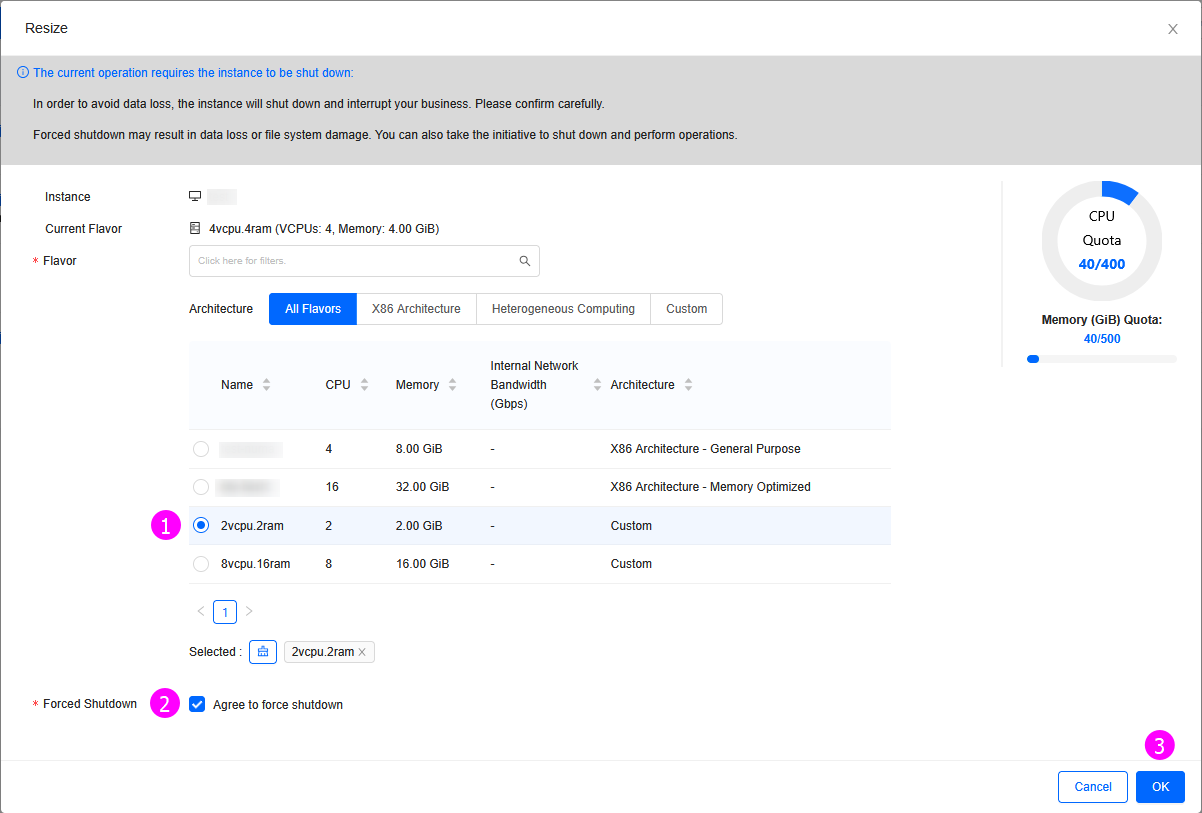The image size is (1202, 813).
Task: Click the Cancel button
Action: point(1093,787)
